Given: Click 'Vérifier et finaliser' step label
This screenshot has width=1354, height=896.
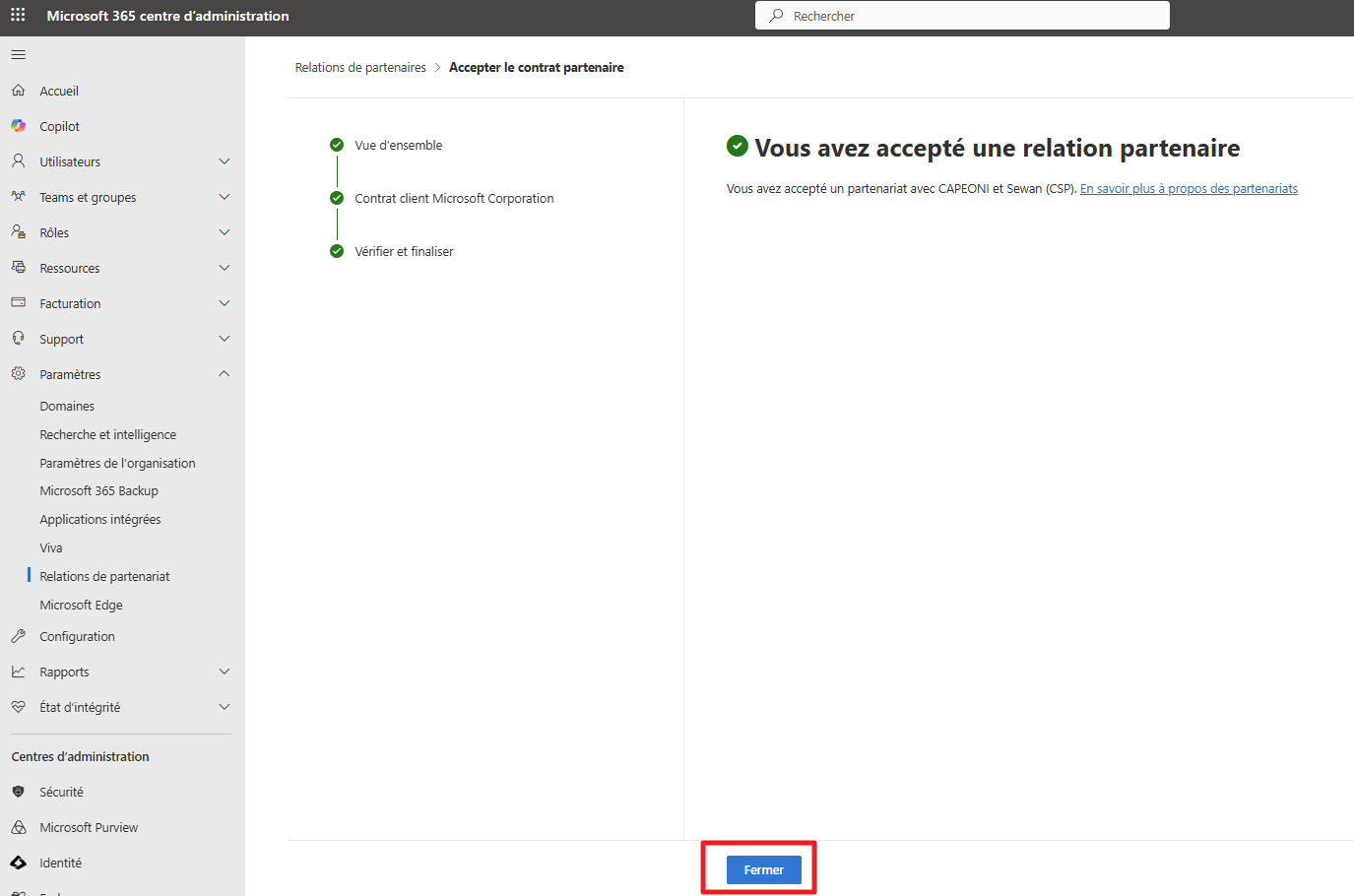Looking at the screenshot, I should coord(404,251).
